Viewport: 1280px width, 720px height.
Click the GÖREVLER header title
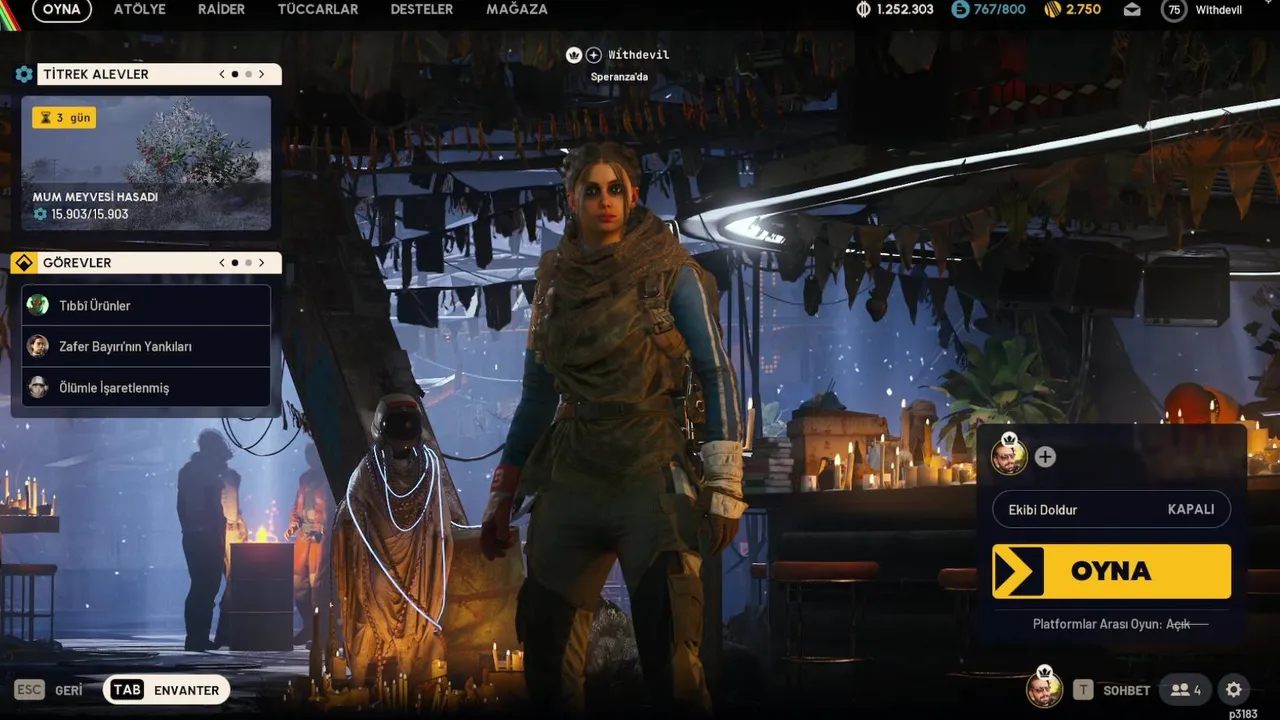[77, 263]
